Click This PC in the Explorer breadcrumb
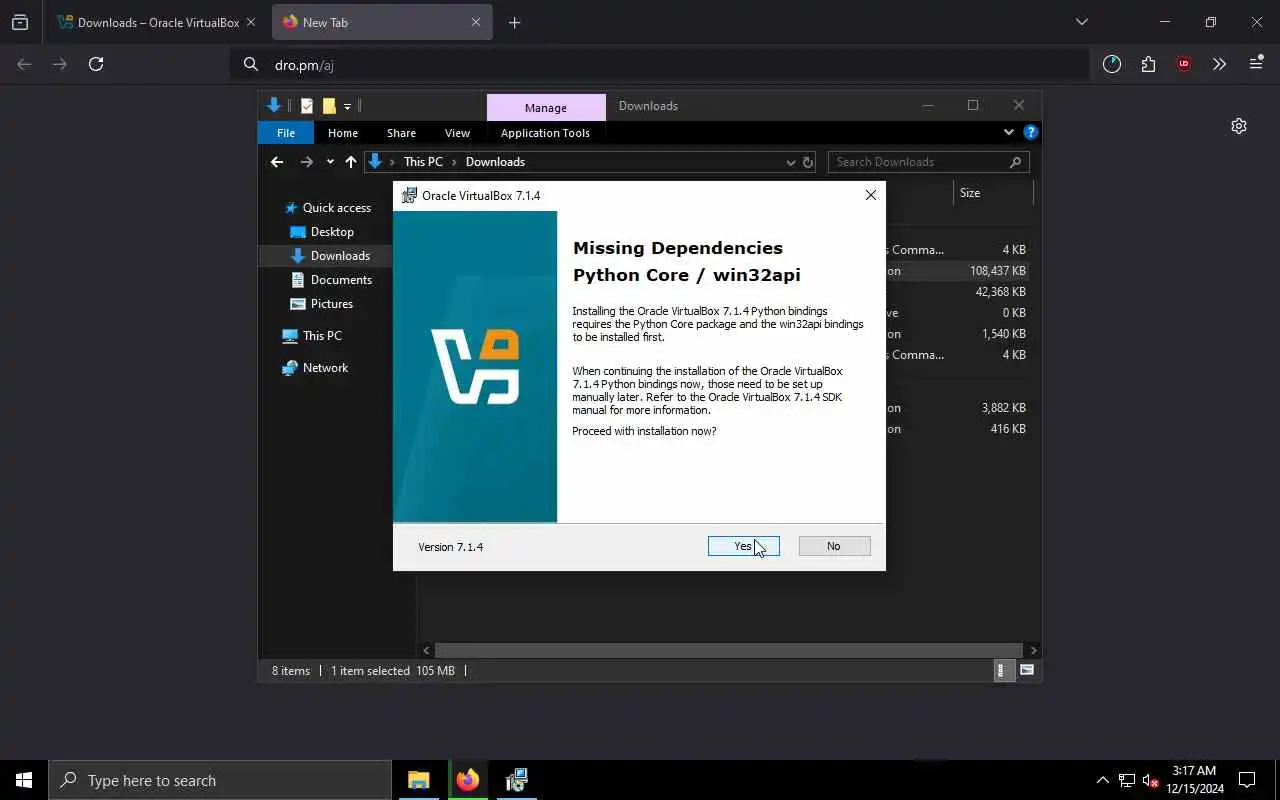Image resolution: width=1280 pixels, height=800 pixels. 423,162
